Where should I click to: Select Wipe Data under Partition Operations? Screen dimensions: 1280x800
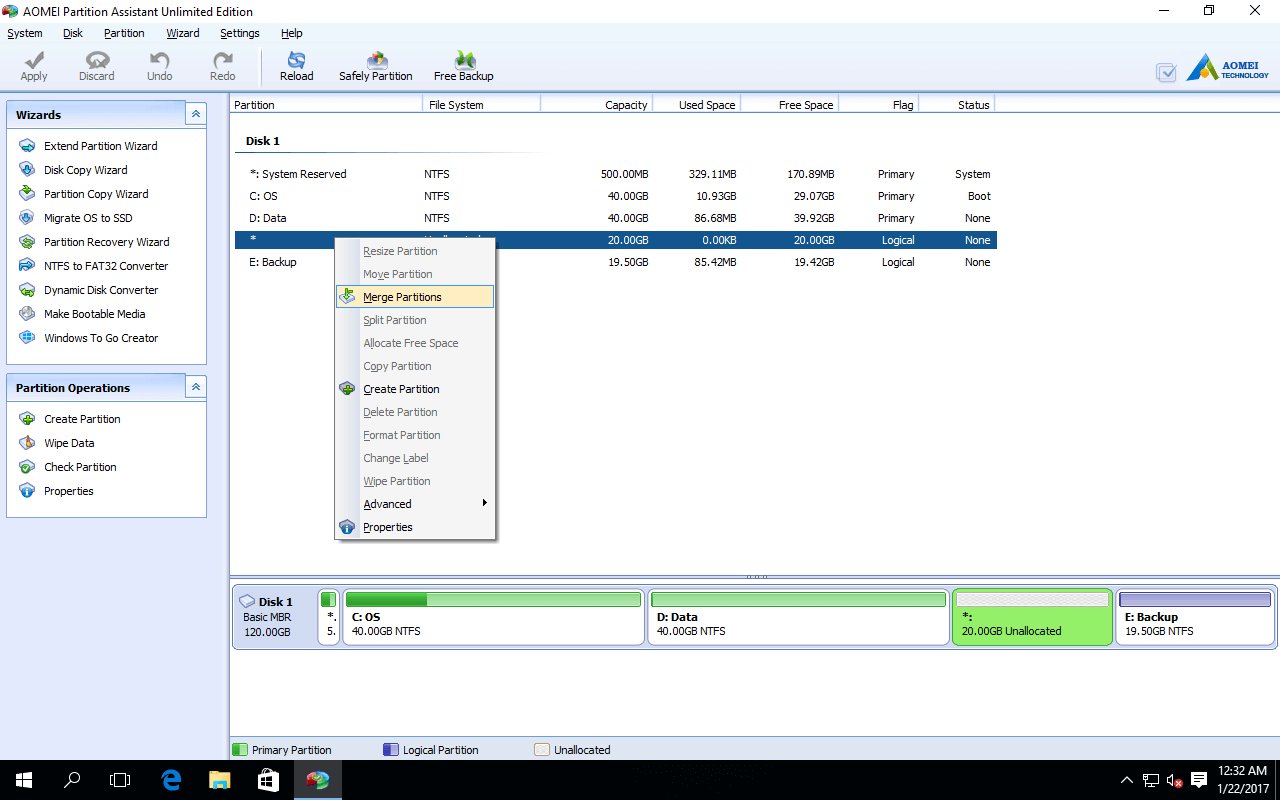pyautogui.click(x=69, y=442)
